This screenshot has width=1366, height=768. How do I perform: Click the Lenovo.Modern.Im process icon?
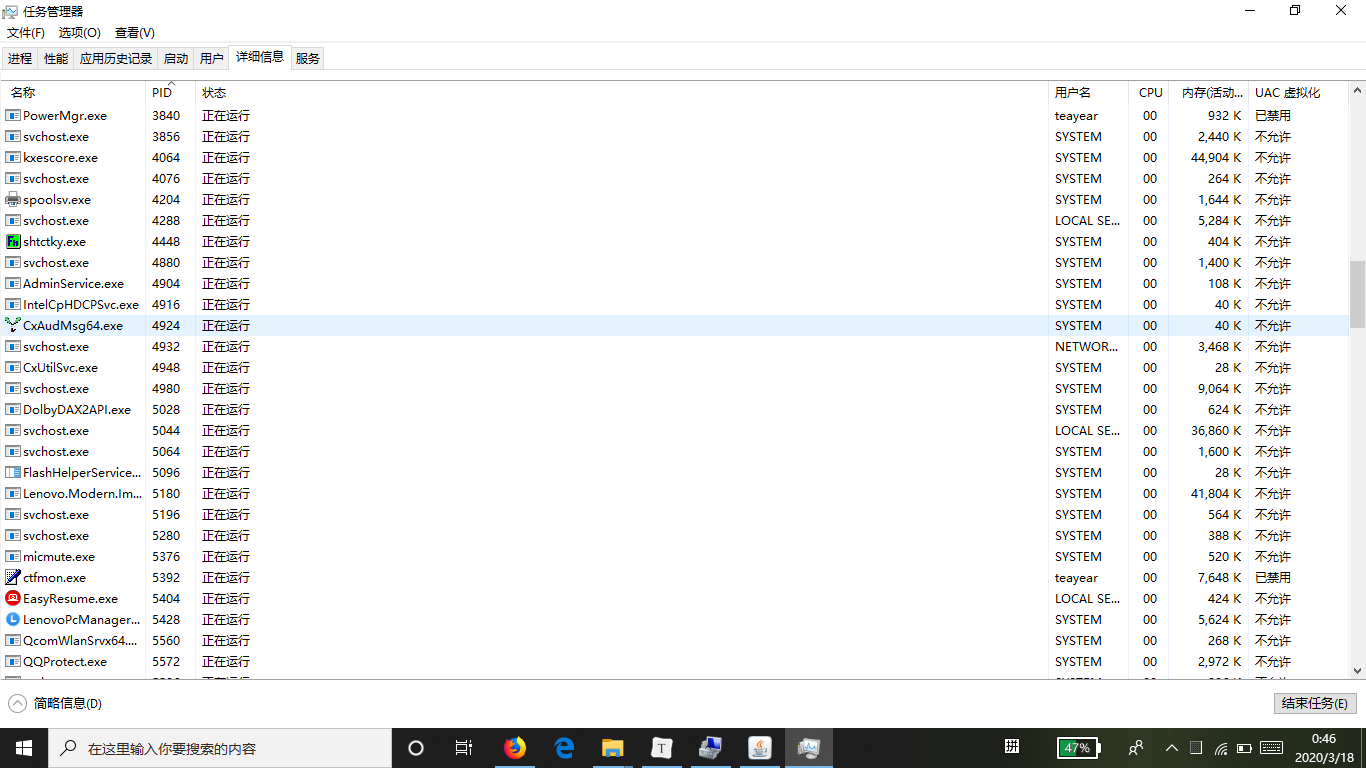pos(13,494)
